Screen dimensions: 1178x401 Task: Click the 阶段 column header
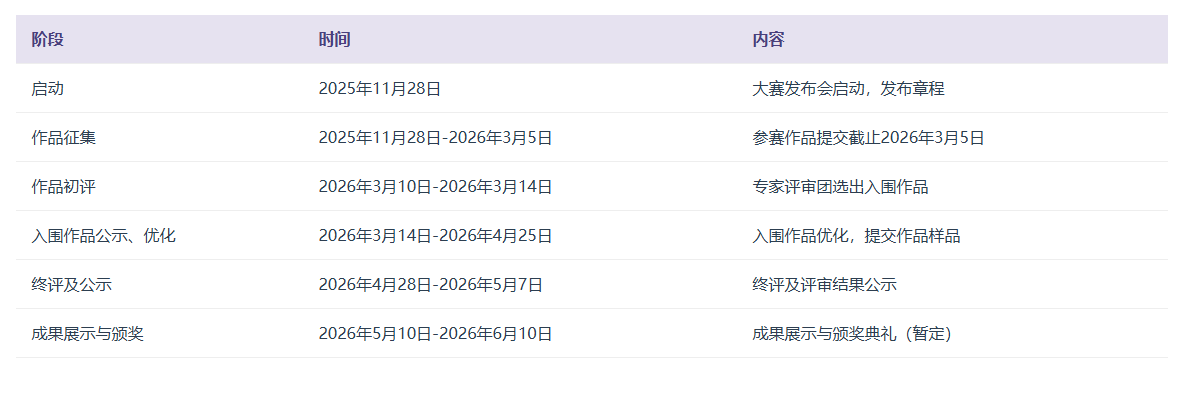[47, 40]
